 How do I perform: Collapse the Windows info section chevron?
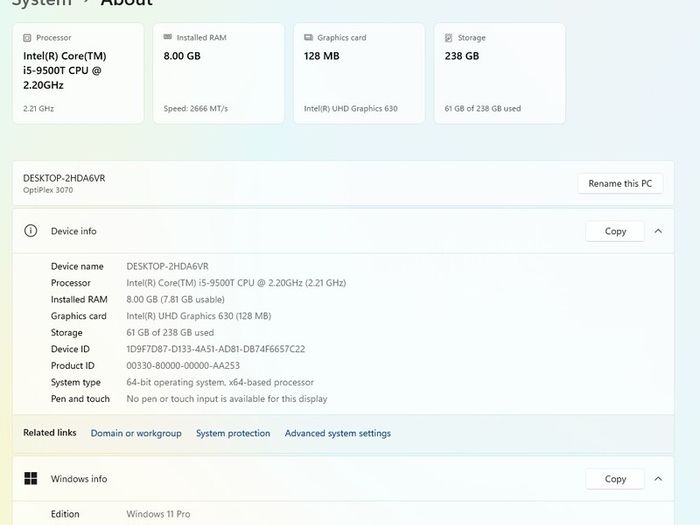(658, 479)
